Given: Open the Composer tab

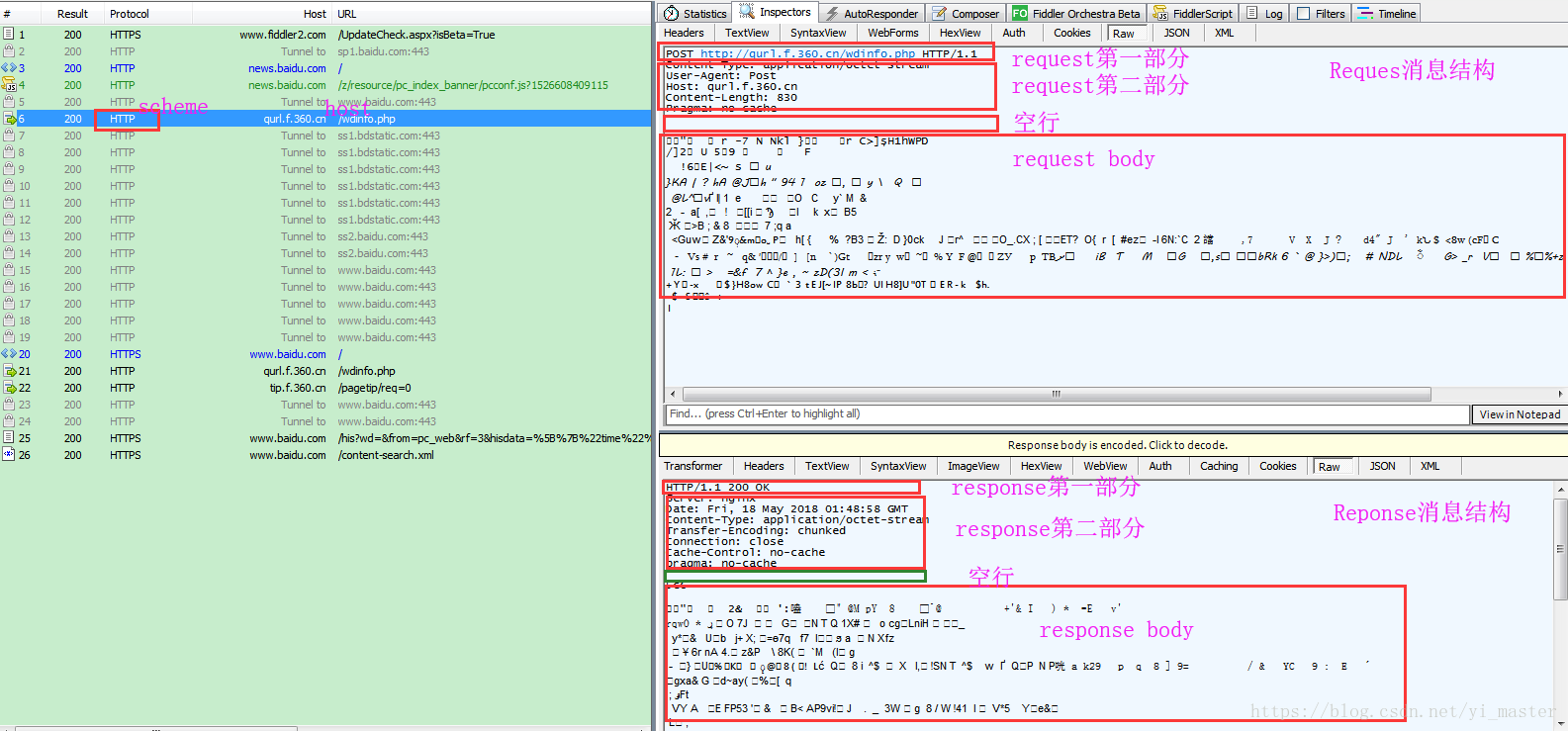Looking at the screenshot, I should click(x=966, y=13).
